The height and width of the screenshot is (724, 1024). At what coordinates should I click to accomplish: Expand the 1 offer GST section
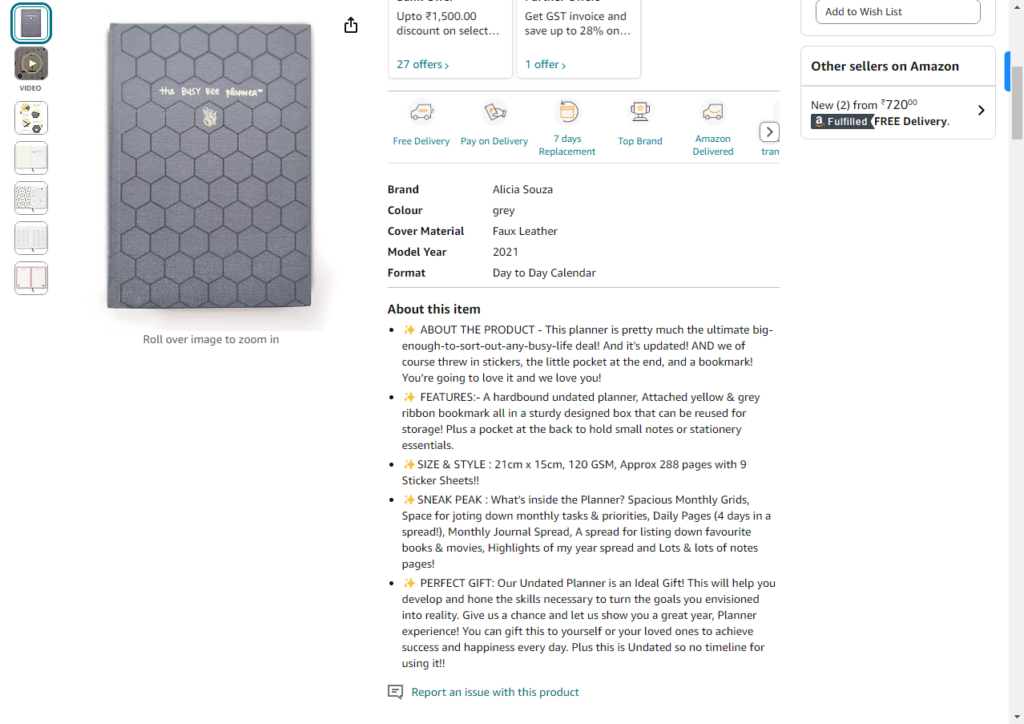(x=543, y=63)
